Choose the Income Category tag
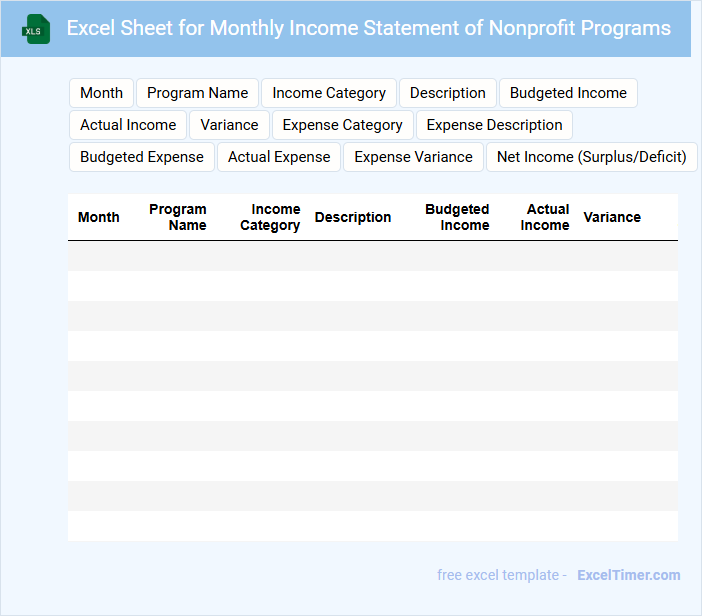Screen dimensions: 702x616 pos(329,93)
